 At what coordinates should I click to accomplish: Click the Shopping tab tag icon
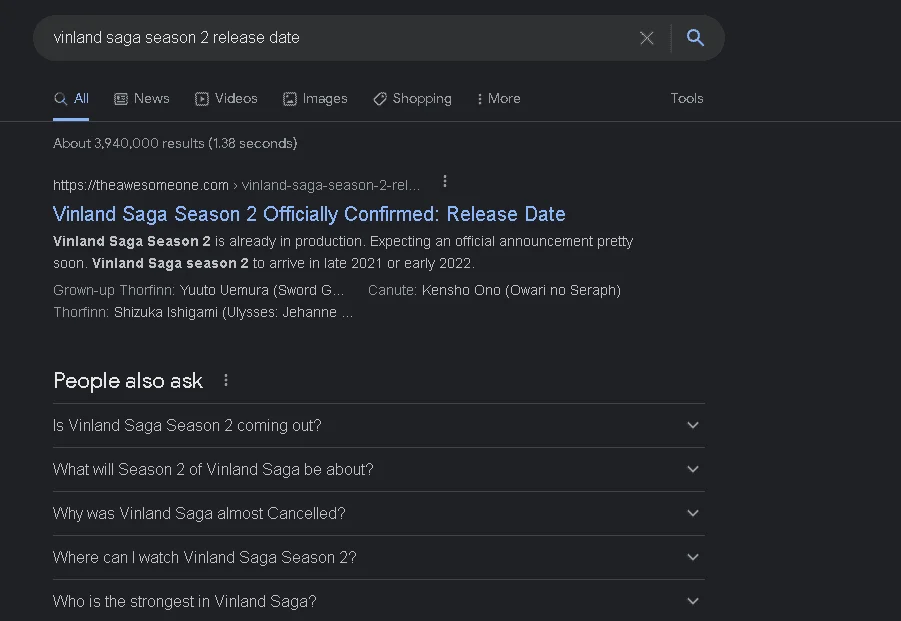380,99
